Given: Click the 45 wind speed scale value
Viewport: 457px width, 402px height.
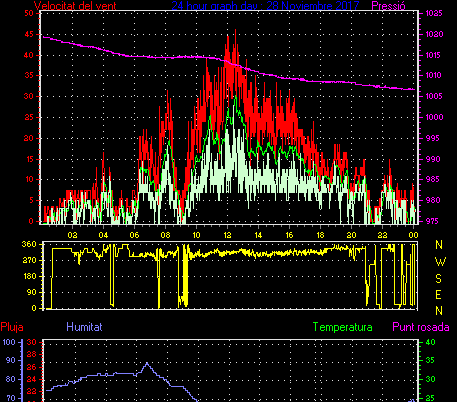Looking at the screenshot, I should coord(29,34).
